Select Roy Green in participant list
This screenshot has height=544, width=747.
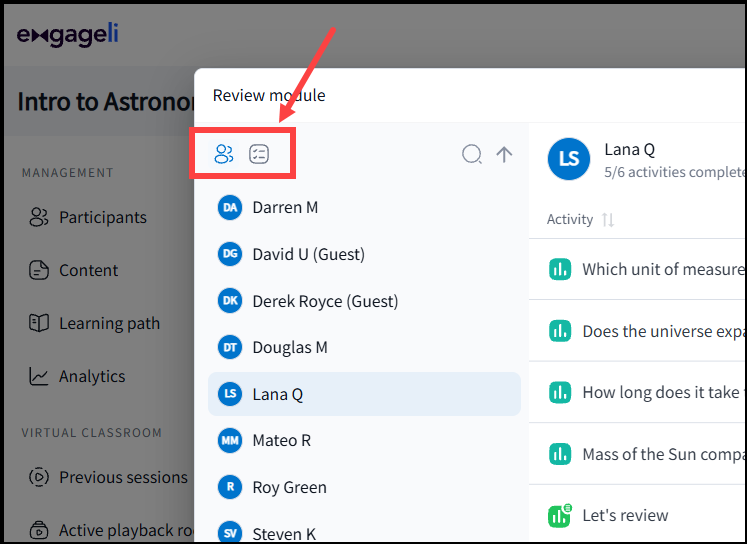(x=364, y=487)
